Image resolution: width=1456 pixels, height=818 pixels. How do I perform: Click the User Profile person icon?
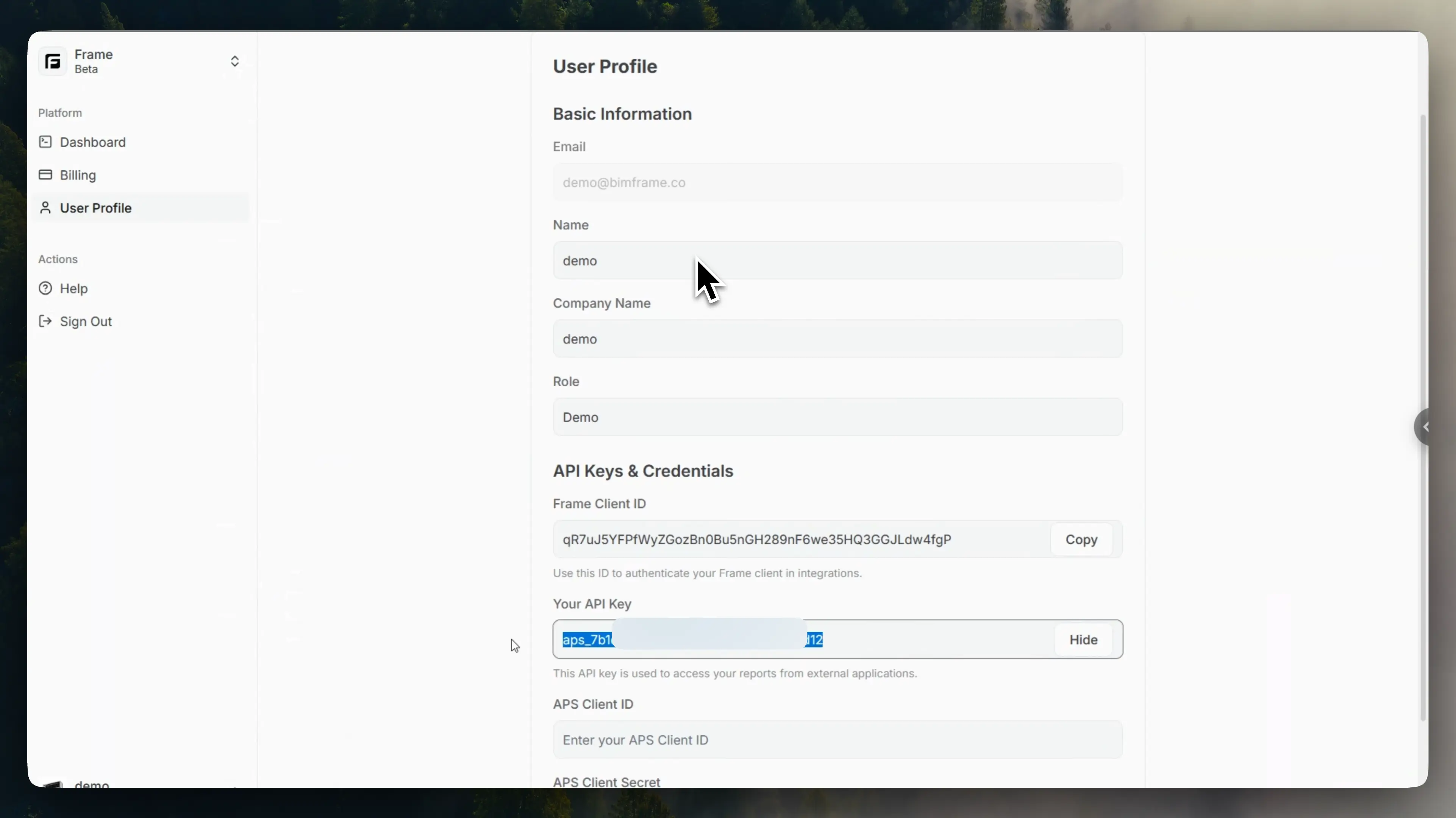(x=45, y=208)
